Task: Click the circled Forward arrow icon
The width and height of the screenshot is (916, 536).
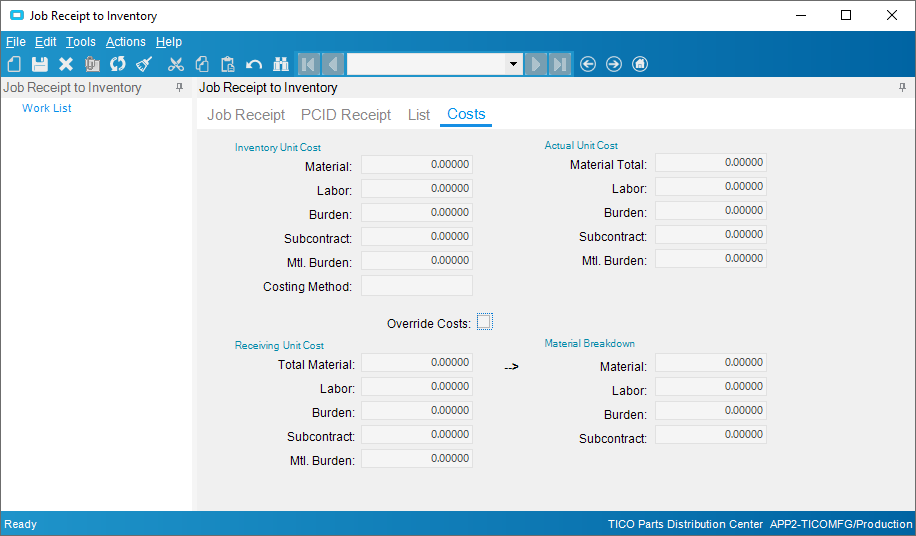Action: 614,64
